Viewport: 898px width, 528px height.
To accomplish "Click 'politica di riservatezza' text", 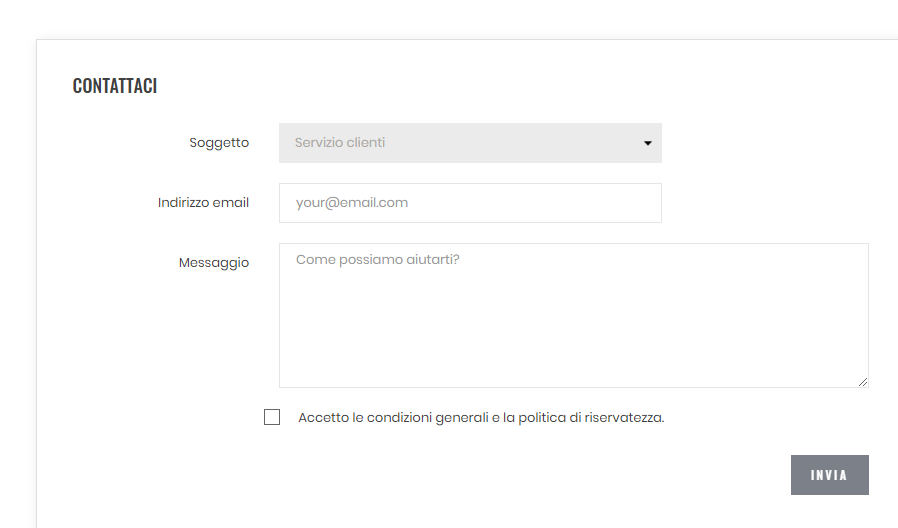I will point(590,418).
